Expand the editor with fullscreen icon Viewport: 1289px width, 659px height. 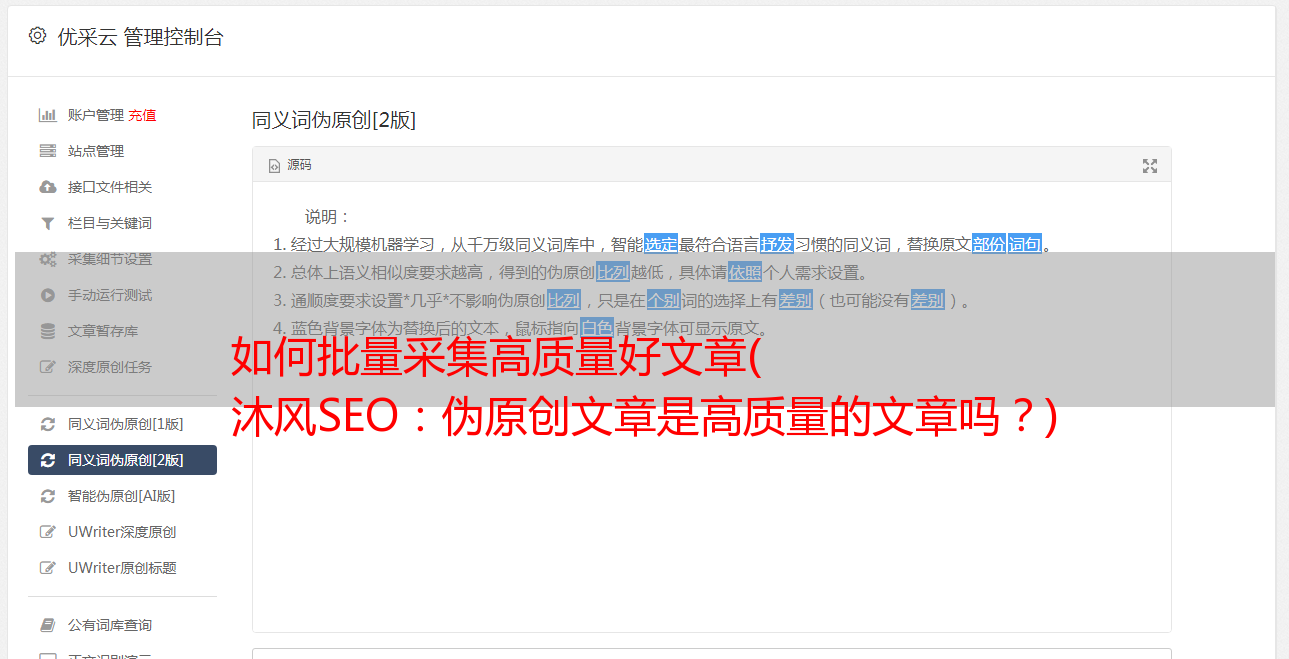coord(1150,166)
